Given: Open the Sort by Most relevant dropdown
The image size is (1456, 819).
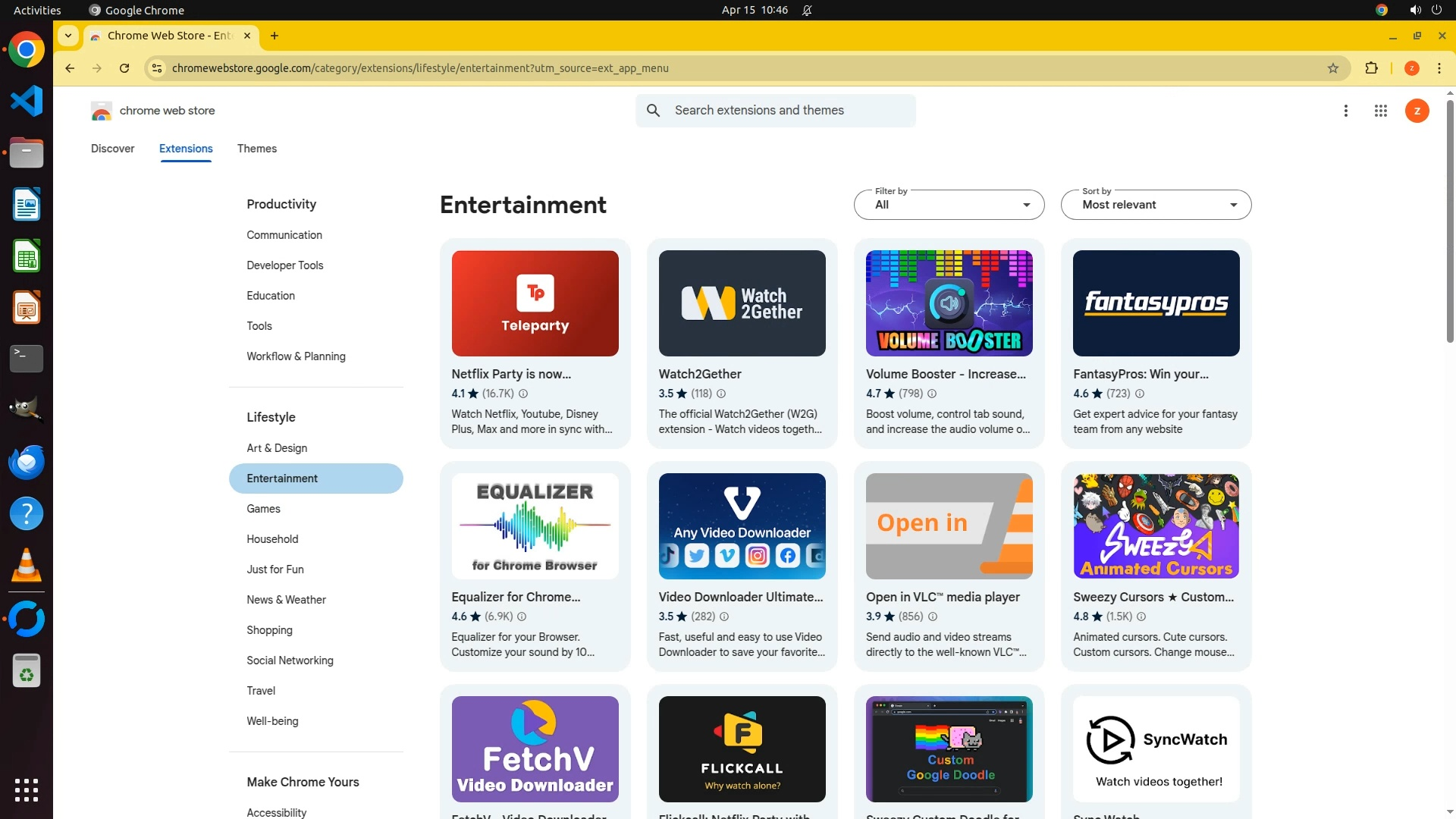Looking at the screenshot, I should (1156, 205).
